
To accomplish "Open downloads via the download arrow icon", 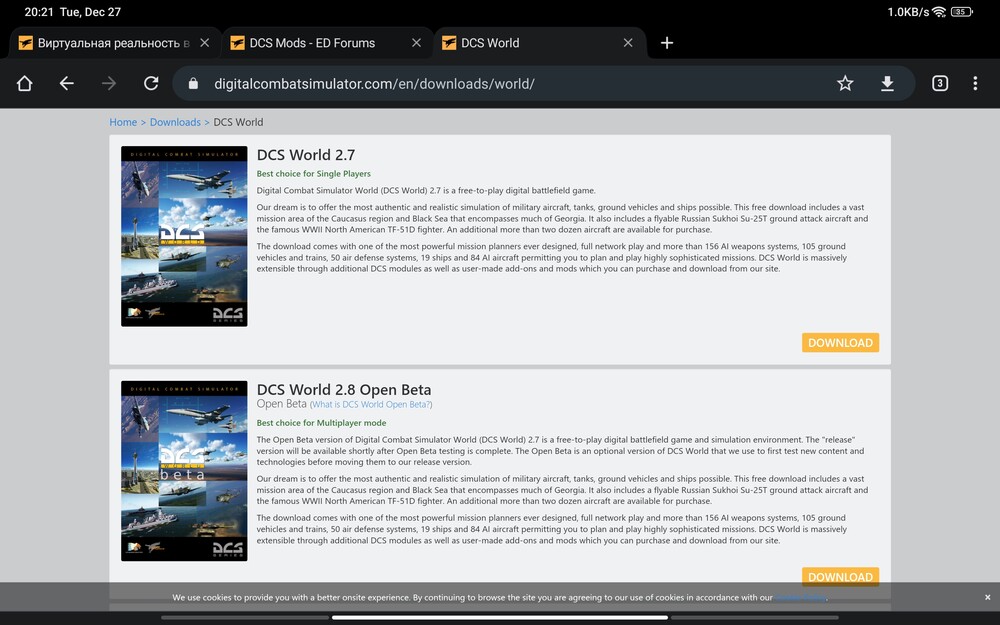I will click(888, 84).
